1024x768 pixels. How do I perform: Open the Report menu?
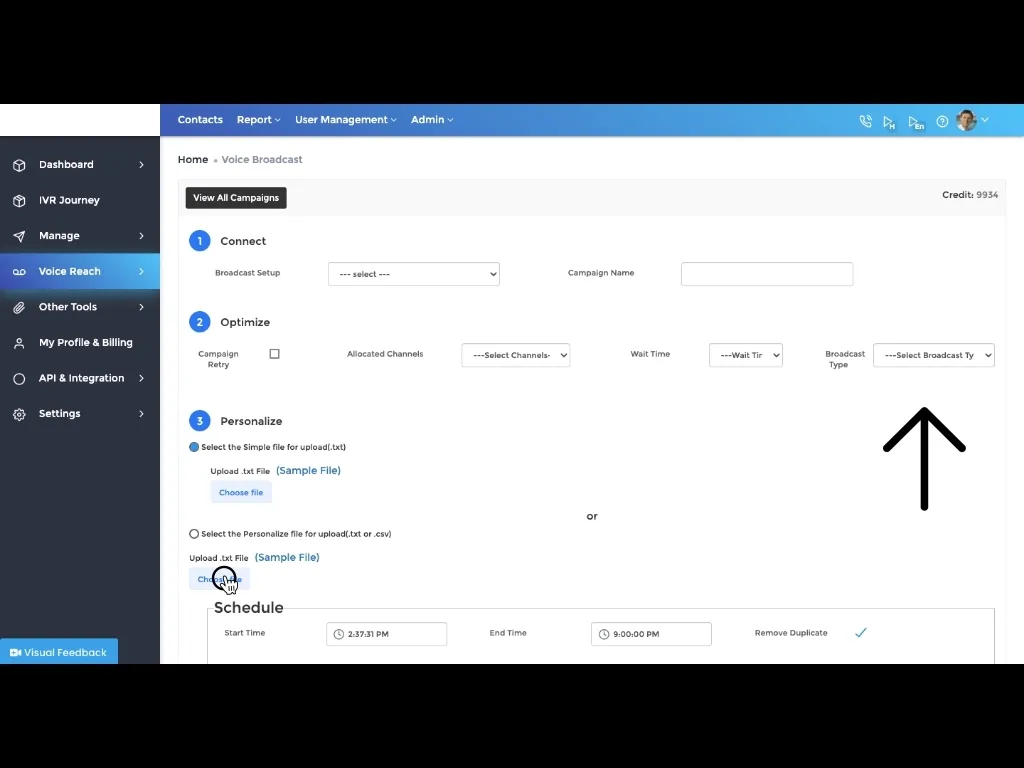[259, 120]
